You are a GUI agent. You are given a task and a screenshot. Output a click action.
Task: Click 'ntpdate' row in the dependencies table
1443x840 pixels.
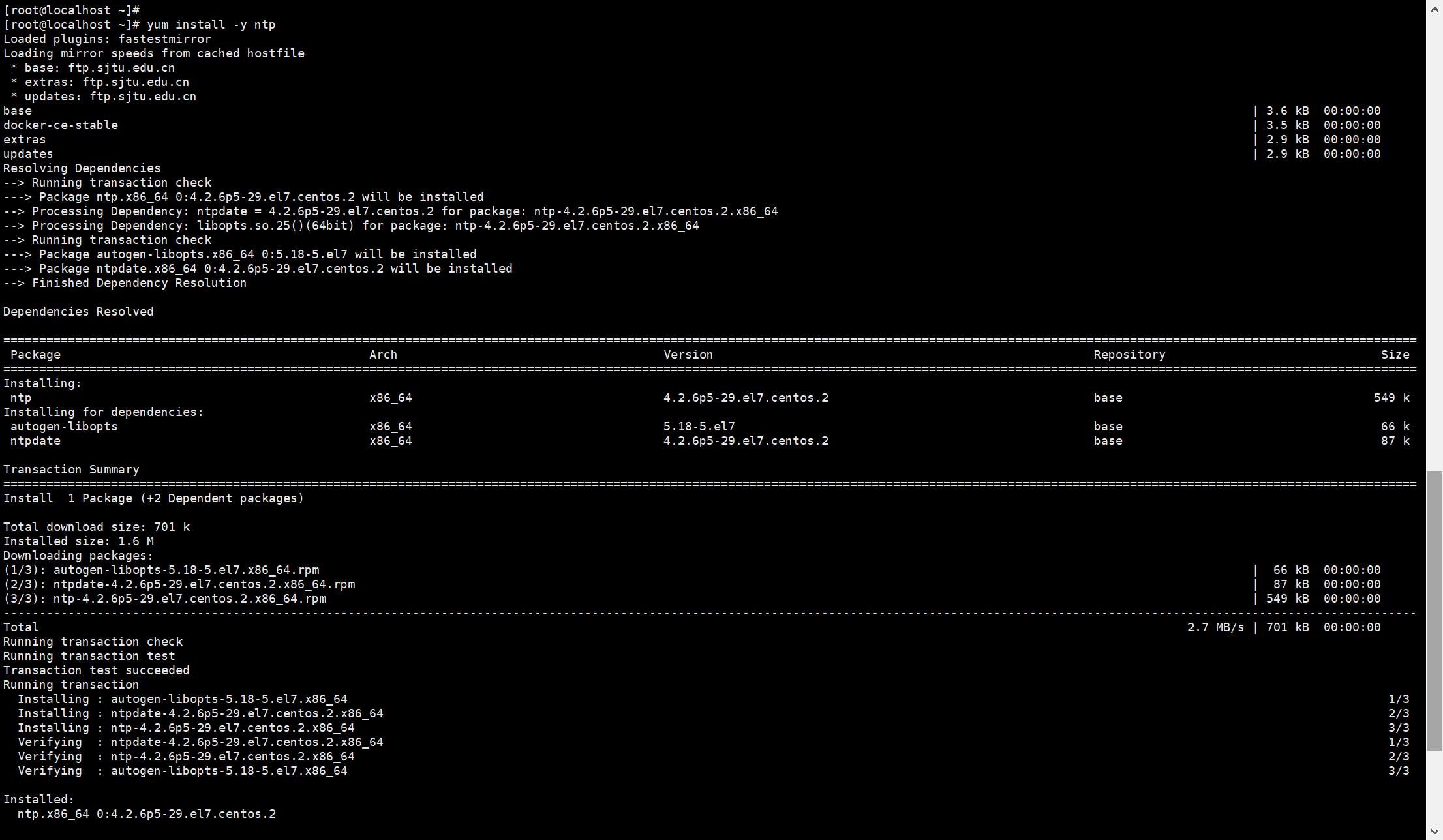click(x=35, y=441)
